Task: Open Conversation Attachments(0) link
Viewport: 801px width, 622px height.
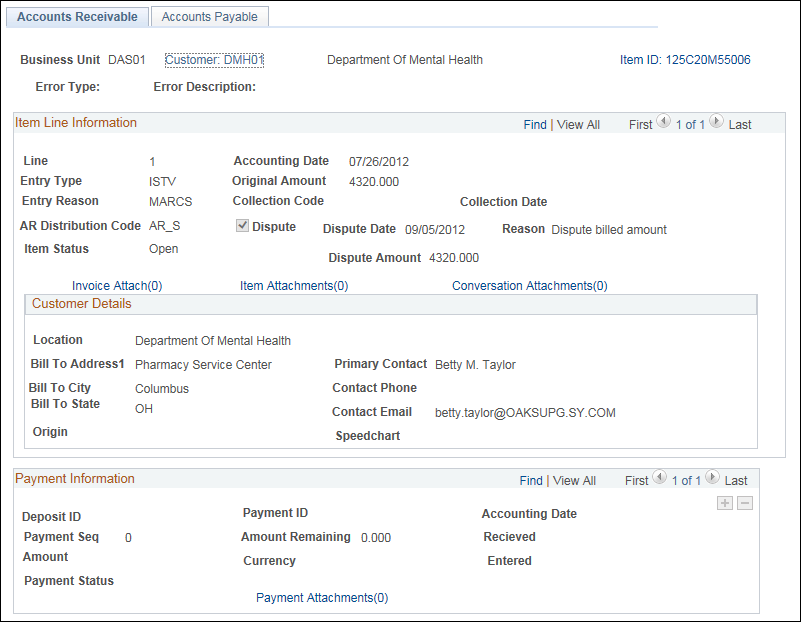Action: [530, 285]
